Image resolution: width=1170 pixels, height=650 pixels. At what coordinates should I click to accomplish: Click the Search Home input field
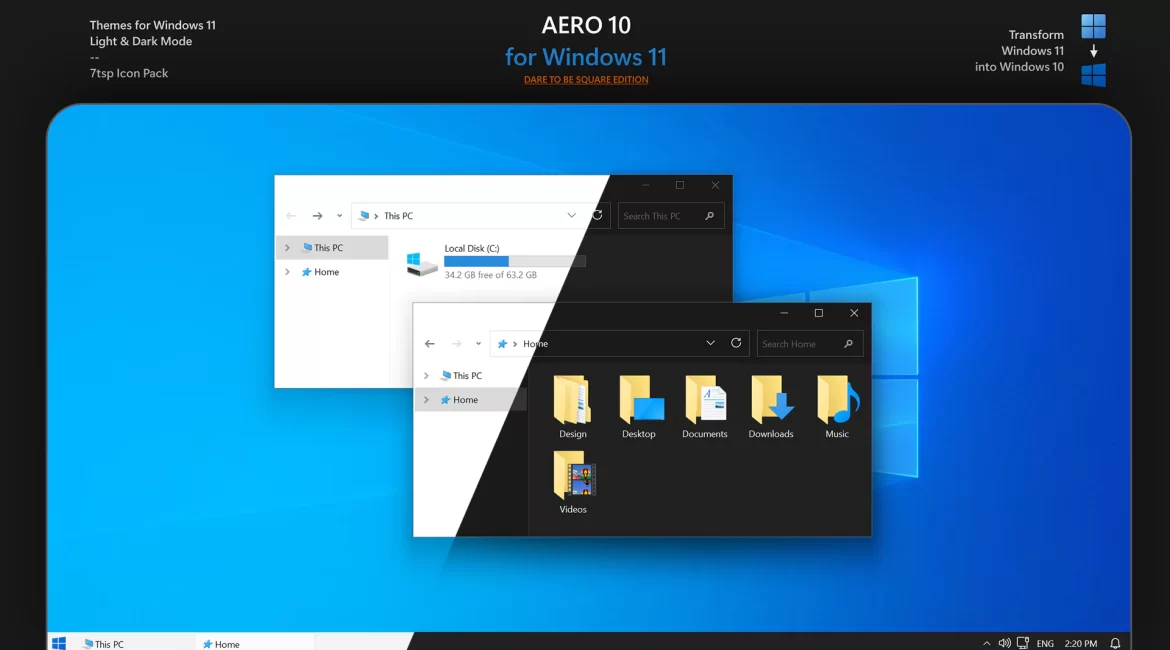[x=798, y=344]
